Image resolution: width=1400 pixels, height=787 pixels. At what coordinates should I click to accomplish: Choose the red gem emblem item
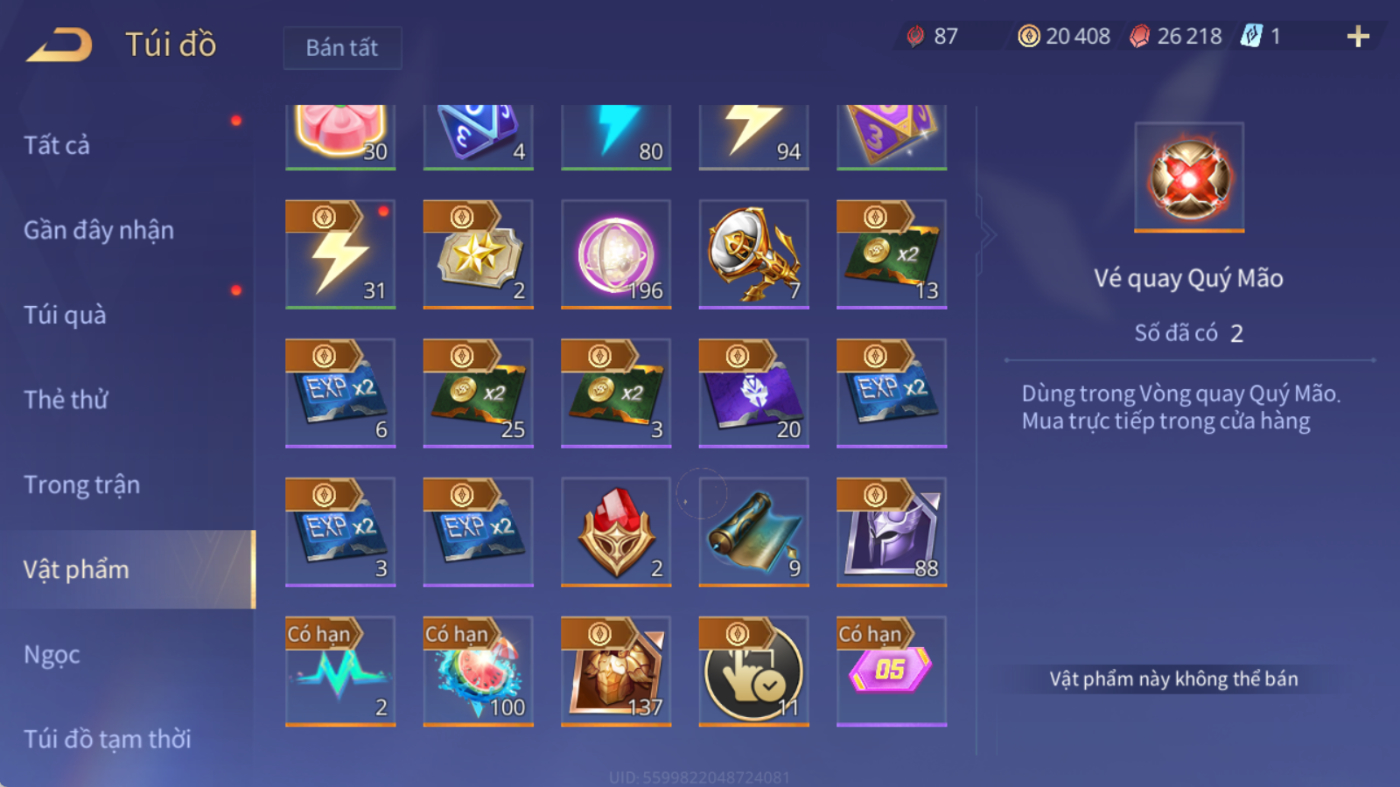[616, 532]
